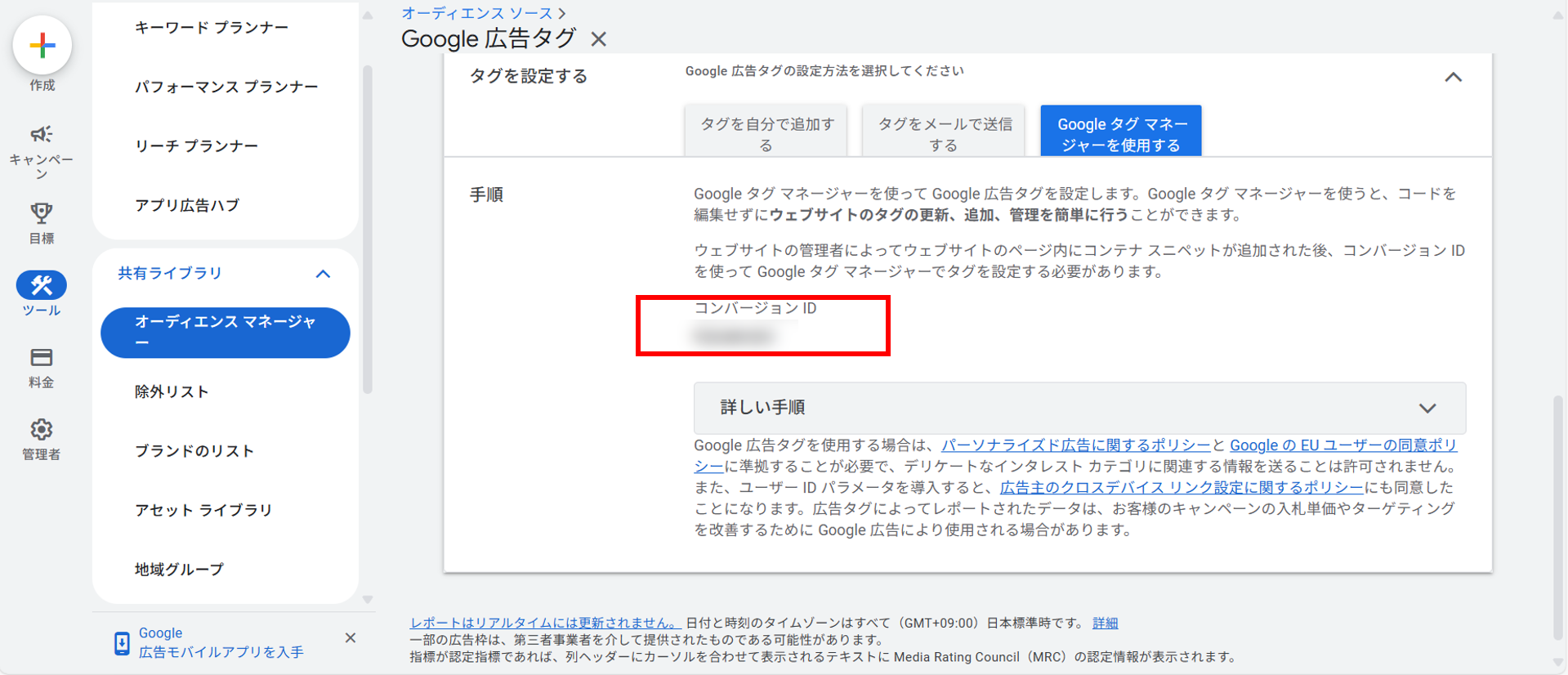Collapse the 共有ライブラリ section
Viewport: 1568px width, 675px height.
324,274
